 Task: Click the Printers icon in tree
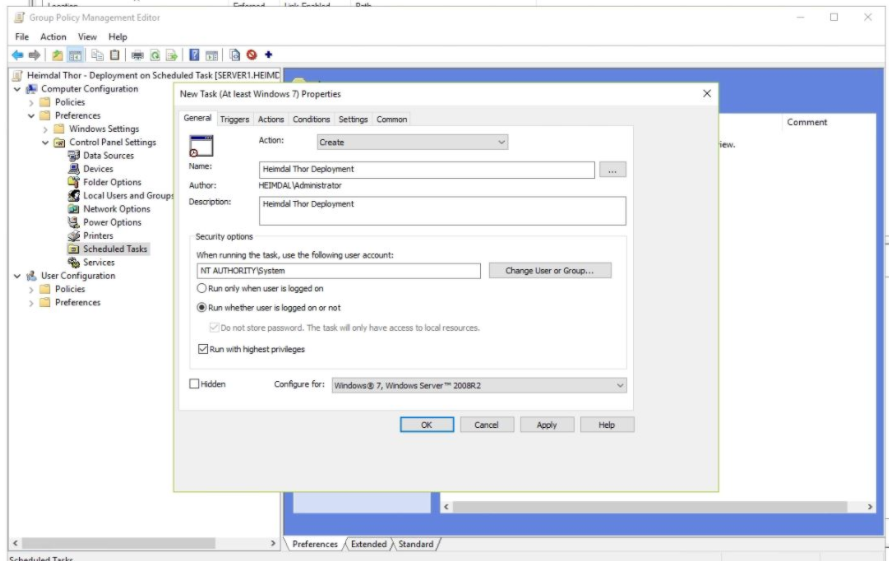pyautogui.click(x=74, y=235)
